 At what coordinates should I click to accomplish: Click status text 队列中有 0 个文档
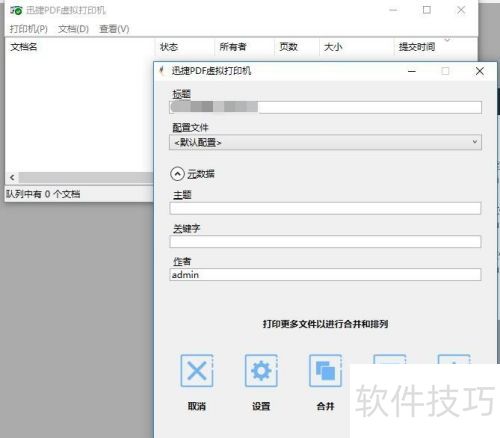(43, 194)
